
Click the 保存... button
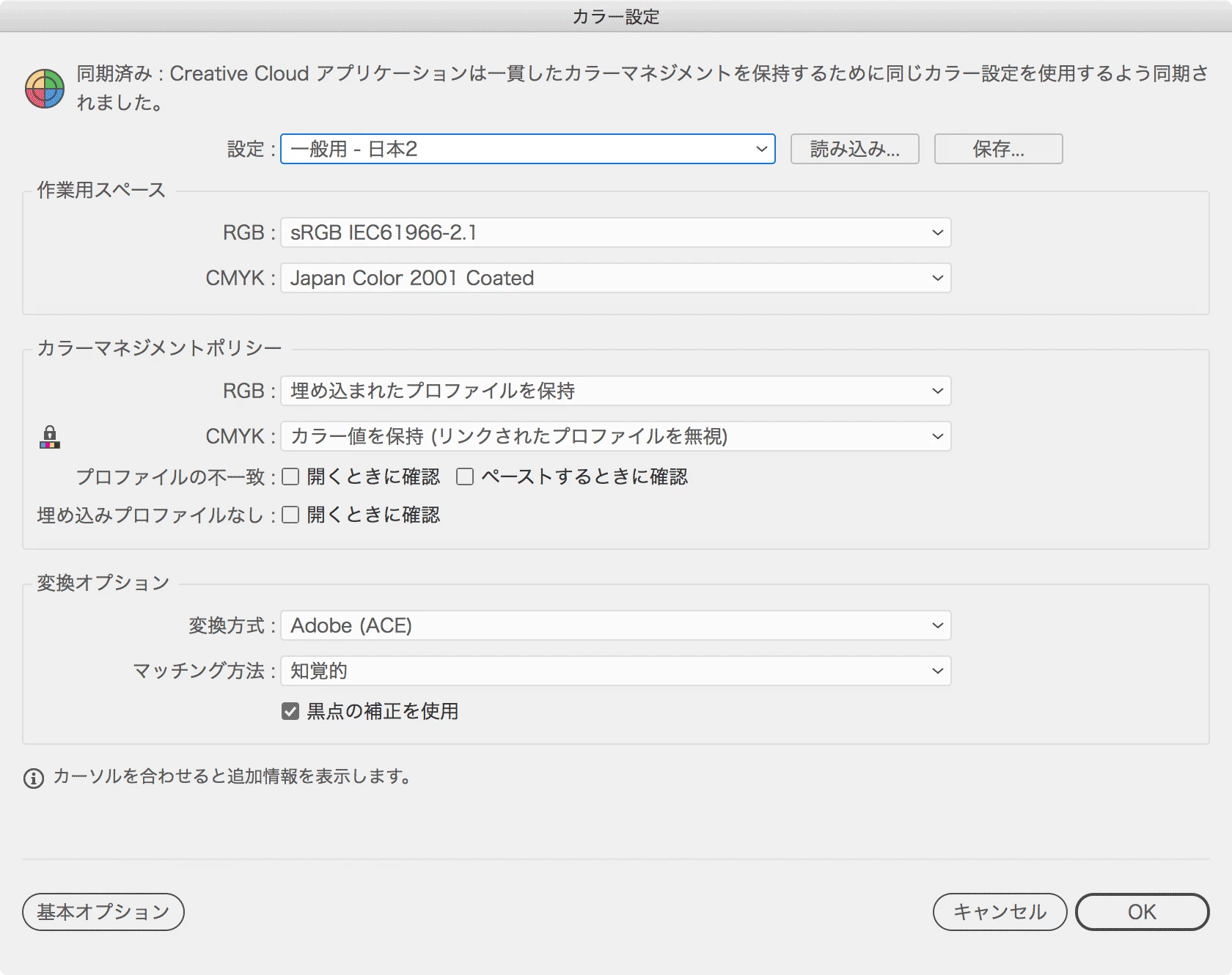[999, 149]
